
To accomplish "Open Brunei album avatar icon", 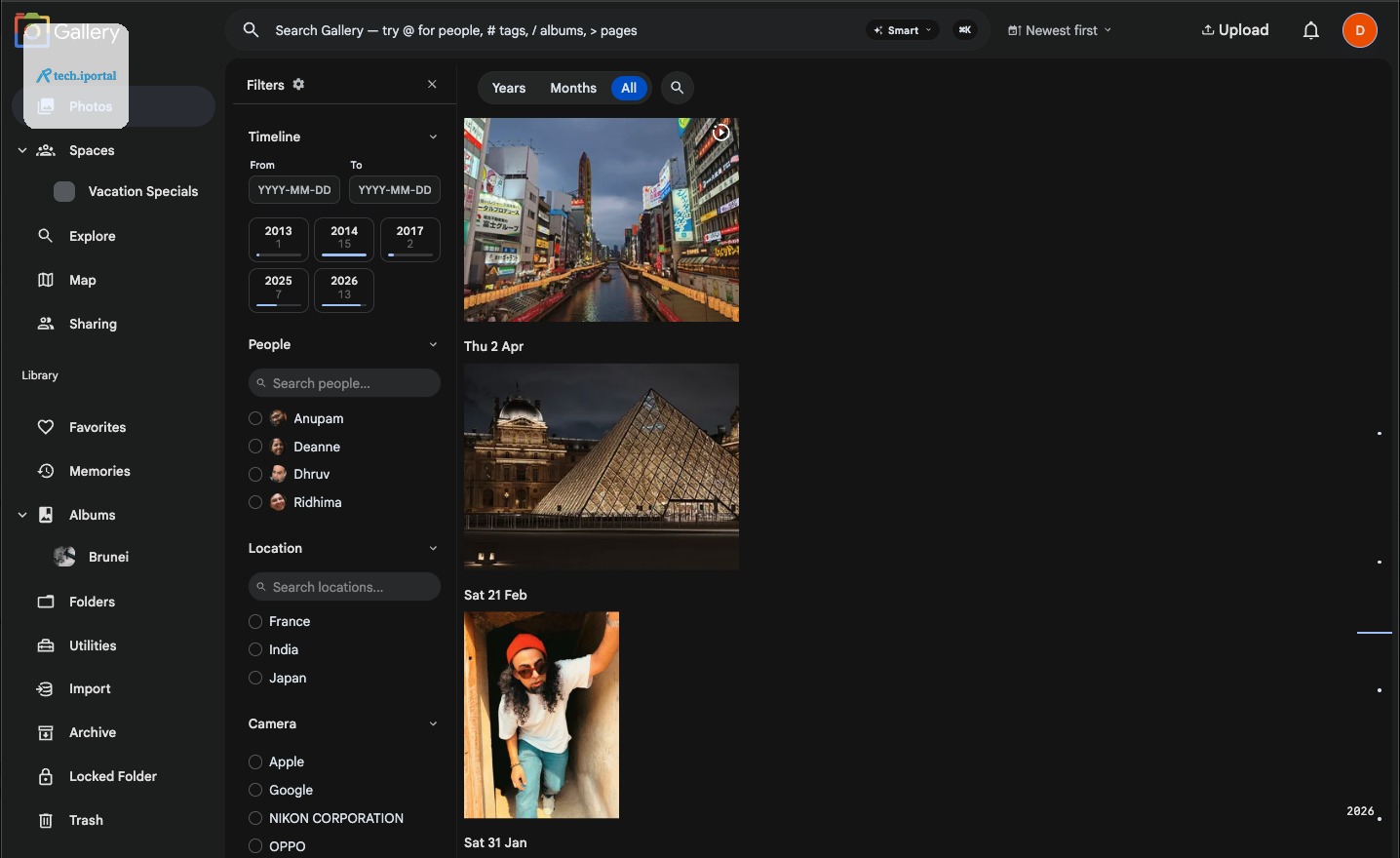I will 64,557.
